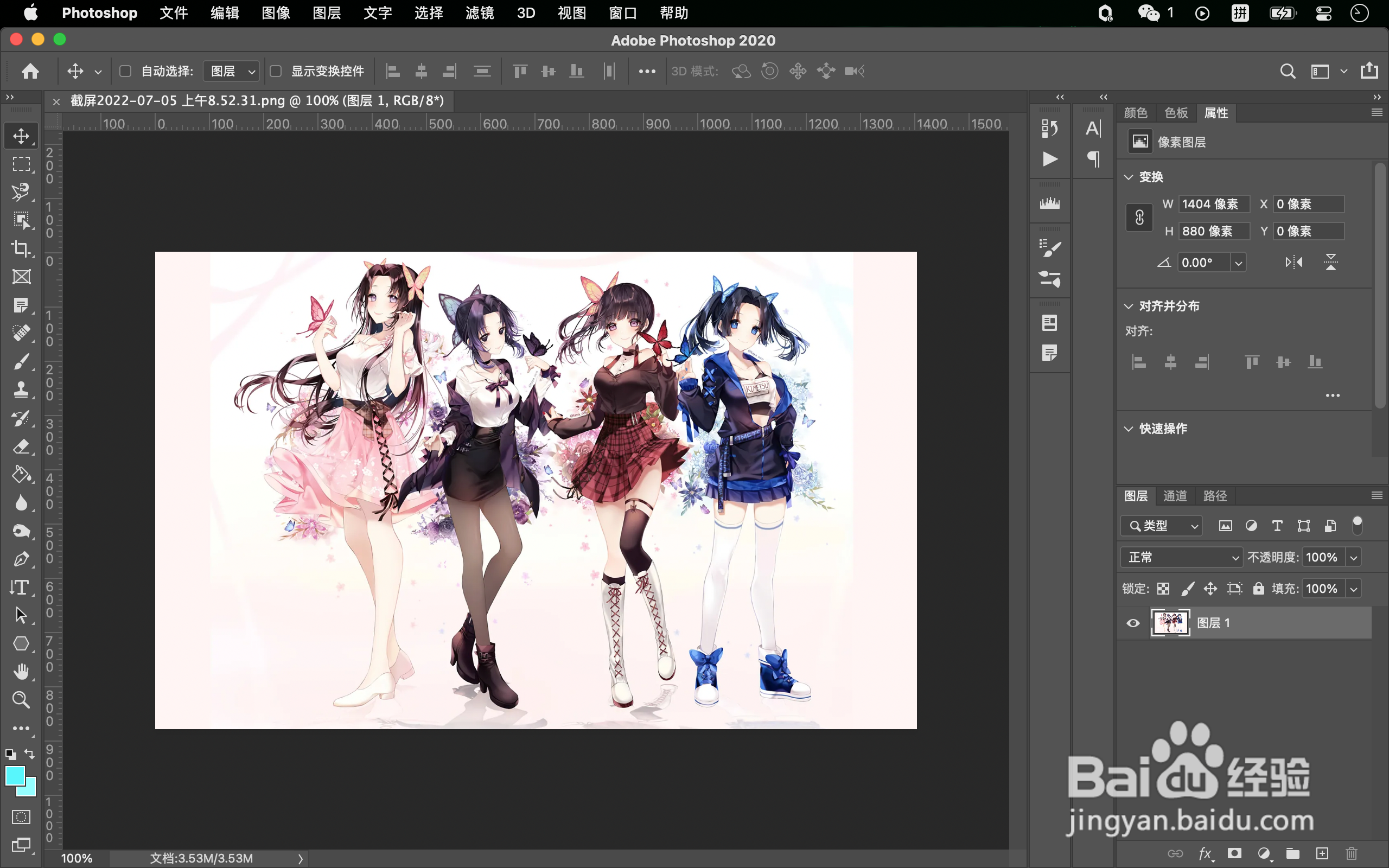The width and height of the screenshot is (1389, 868).
Task: Open the 滤镜 menu
Action: (x=479, y=12)
